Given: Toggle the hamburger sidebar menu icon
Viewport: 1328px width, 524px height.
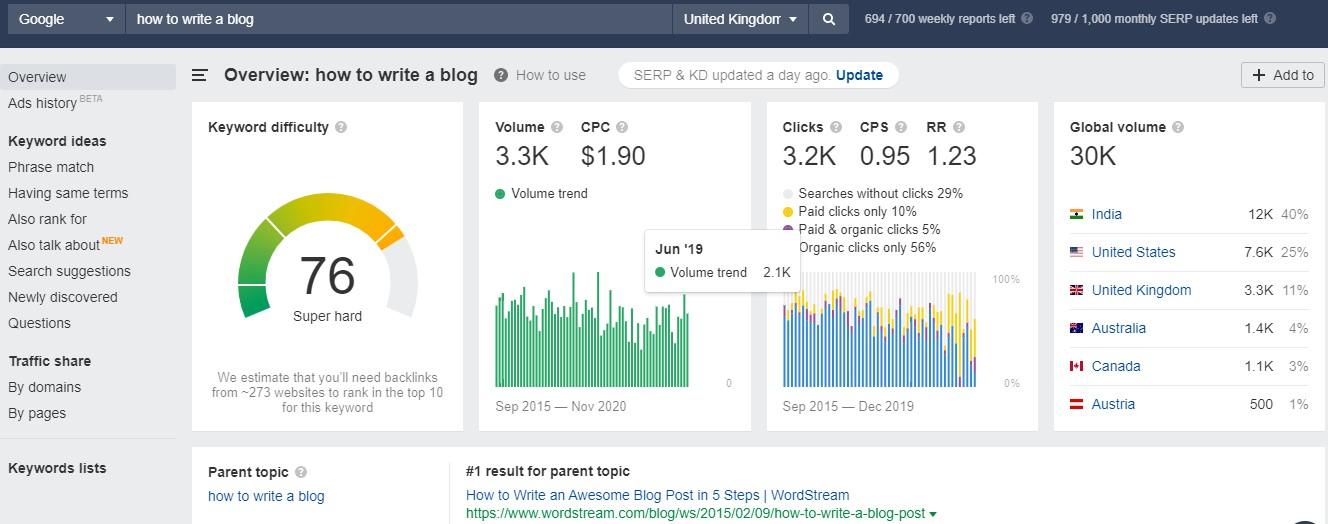Looking at the screenshot, I should point(200,75).
